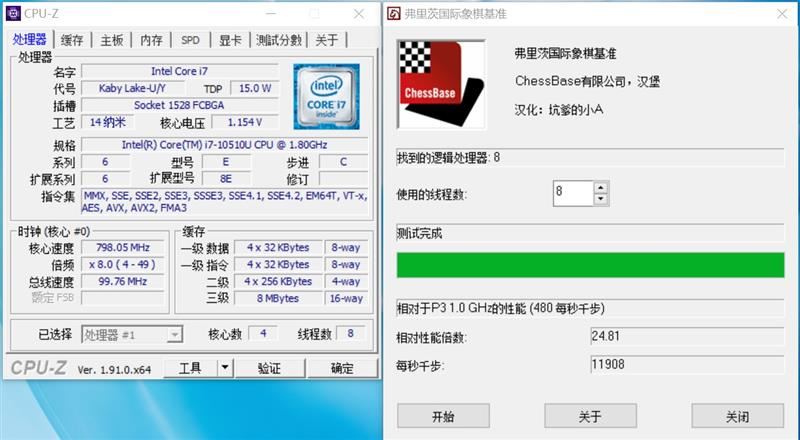Click the 确定 button in CPU-Z

342,368
